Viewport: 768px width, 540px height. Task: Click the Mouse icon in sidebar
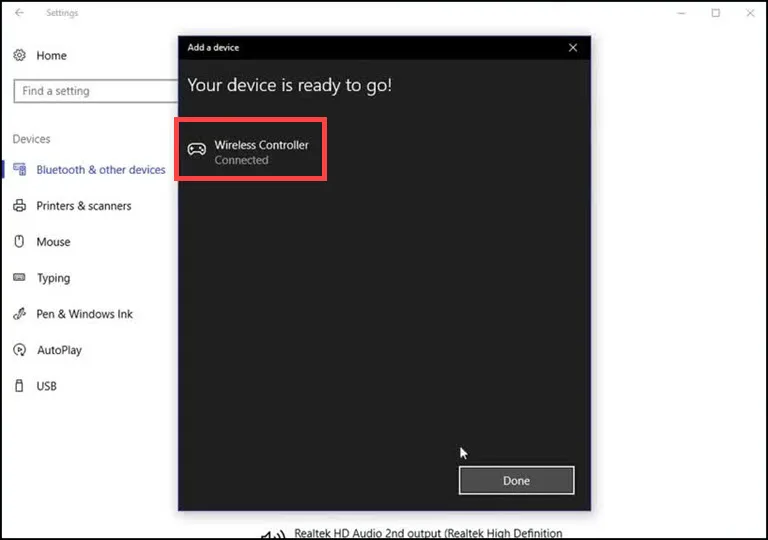click(x=19, y=242)
